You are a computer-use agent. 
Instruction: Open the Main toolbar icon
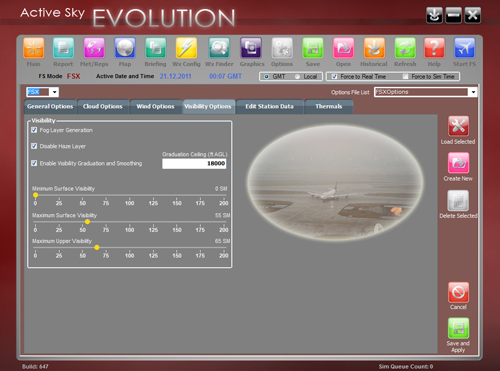coord(34,48)
